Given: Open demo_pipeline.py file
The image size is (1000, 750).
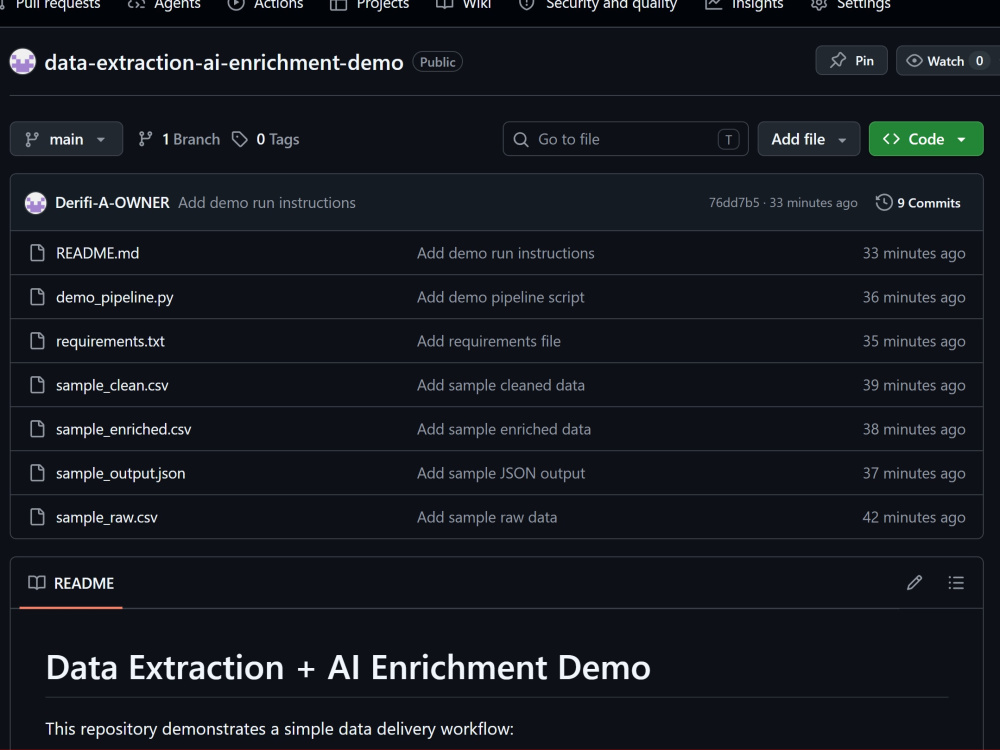Looking at the screenshot, I should pyautogui.click(x=115, y=298).
